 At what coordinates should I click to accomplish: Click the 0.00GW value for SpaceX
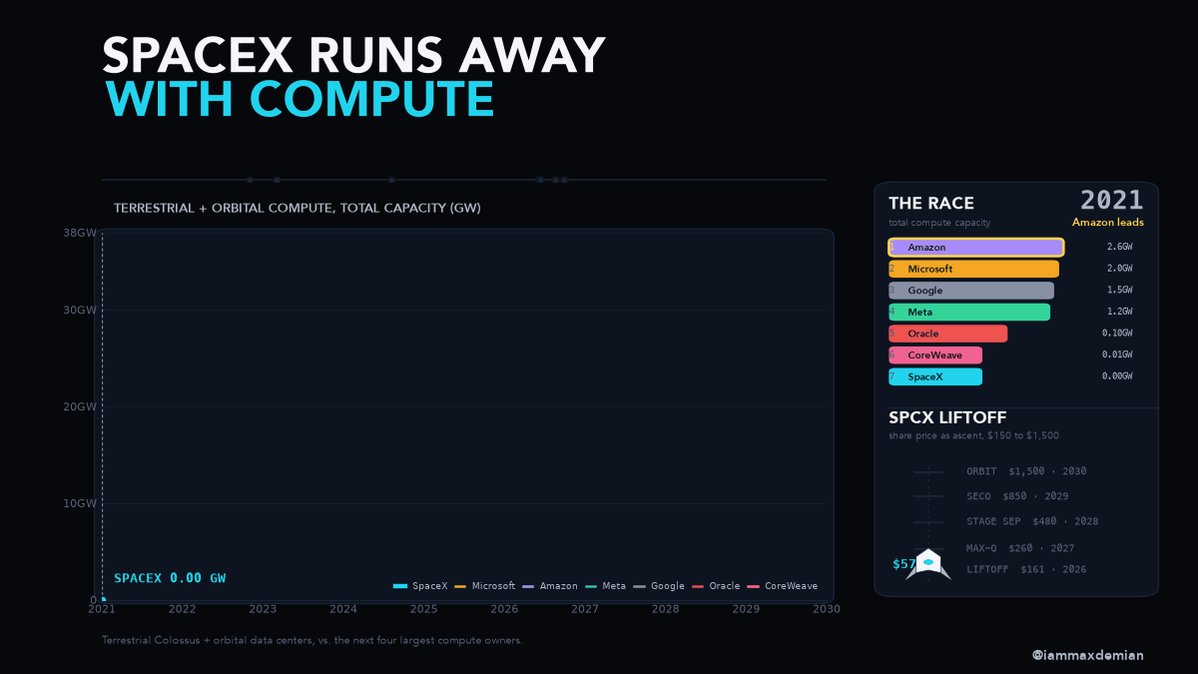point(1117,376)
